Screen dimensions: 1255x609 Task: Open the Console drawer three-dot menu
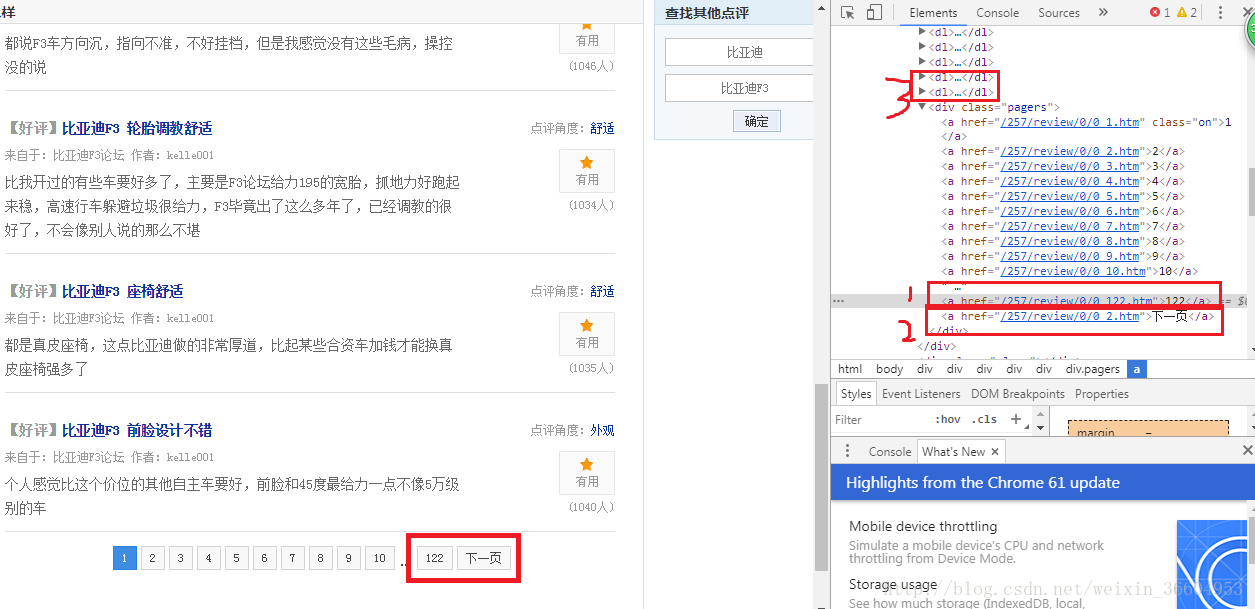pos(847,451)
